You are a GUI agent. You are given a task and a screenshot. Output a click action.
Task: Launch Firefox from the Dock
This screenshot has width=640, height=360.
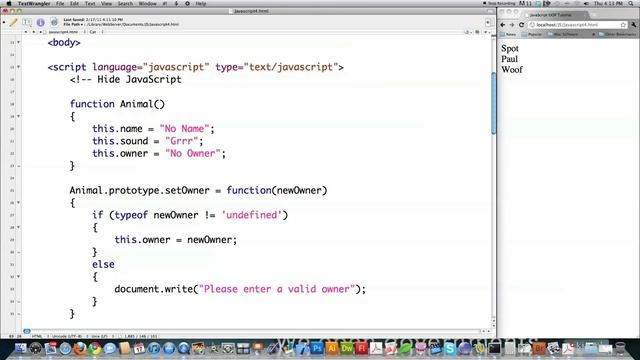80,349
